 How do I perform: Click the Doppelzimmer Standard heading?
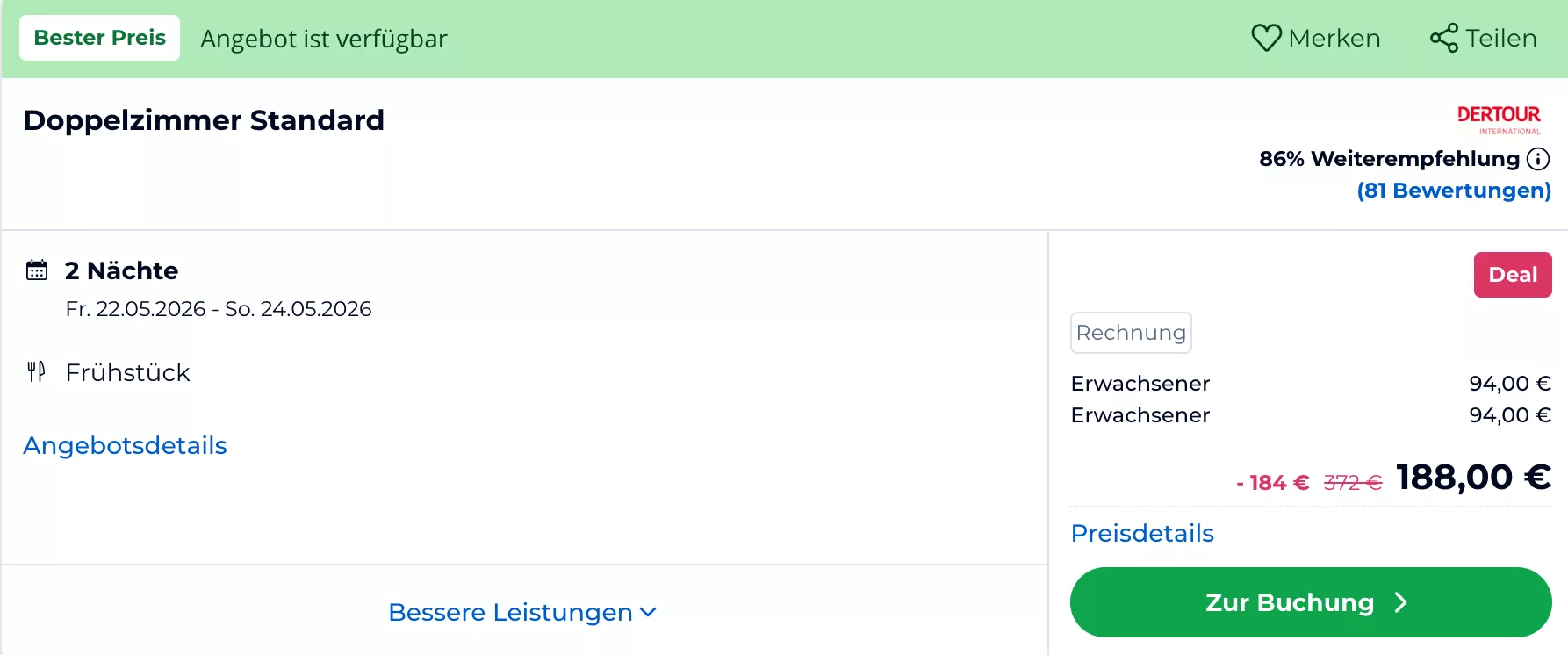point(204,120)
